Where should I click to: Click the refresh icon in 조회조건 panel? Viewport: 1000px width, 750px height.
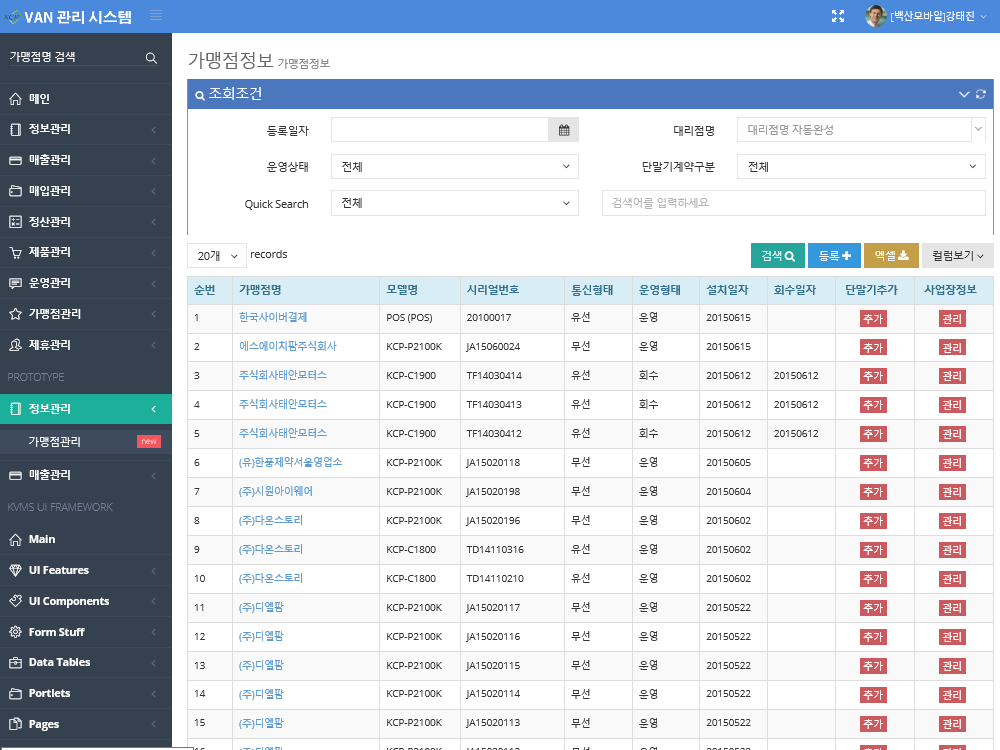(981, 94)
